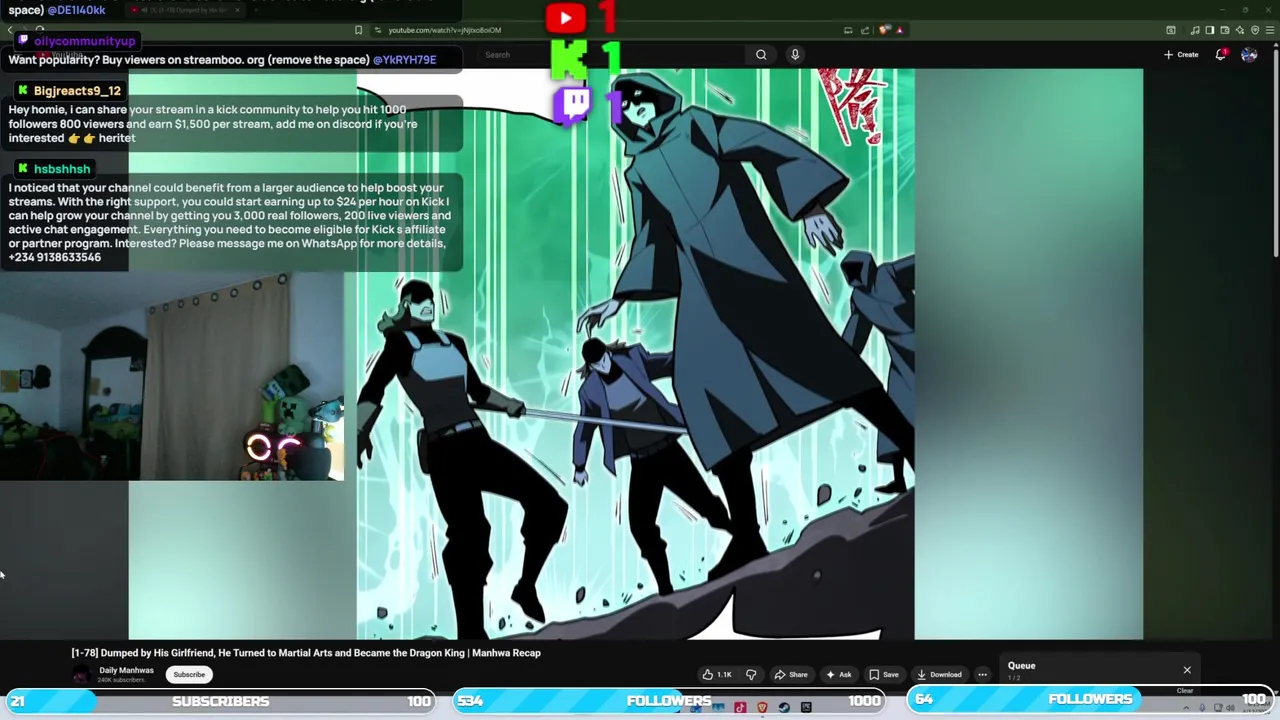
Task: Subscribe to Daily Manhwas channel
Action: (x=189, y=674)
